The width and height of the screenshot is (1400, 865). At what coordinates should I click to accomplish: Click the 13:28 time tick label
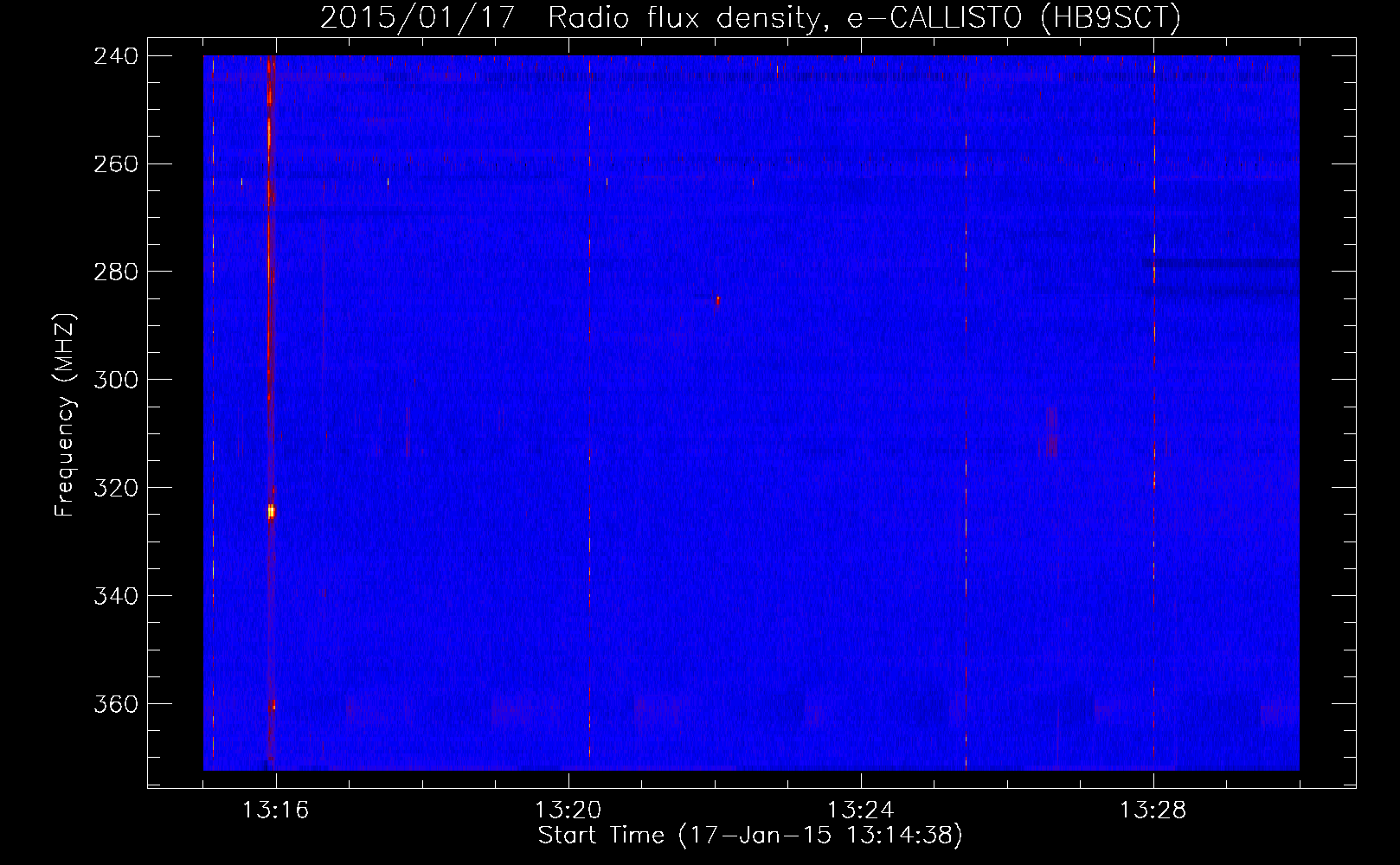(1153, 810)
